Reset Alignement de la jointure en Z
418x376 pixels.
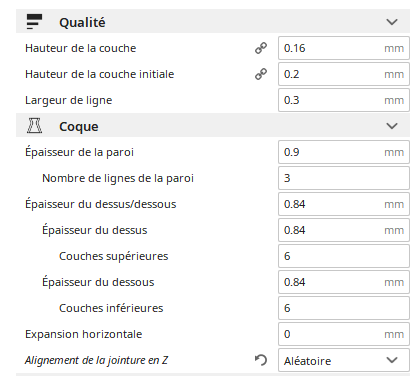click(261, 360)
